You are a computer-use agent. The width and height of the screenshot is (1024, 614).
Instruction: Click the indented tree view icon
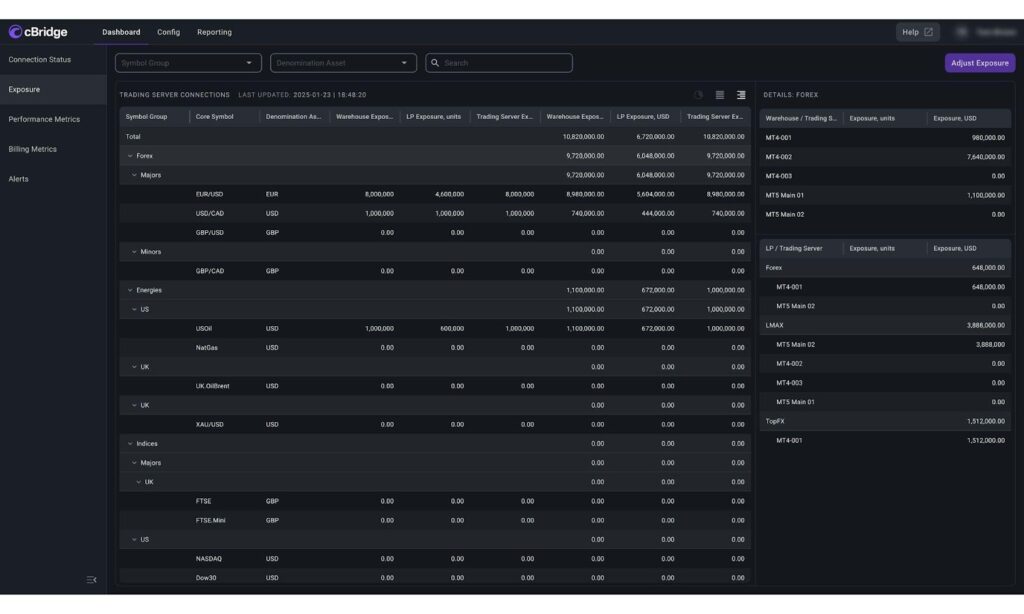coord(741,95)
